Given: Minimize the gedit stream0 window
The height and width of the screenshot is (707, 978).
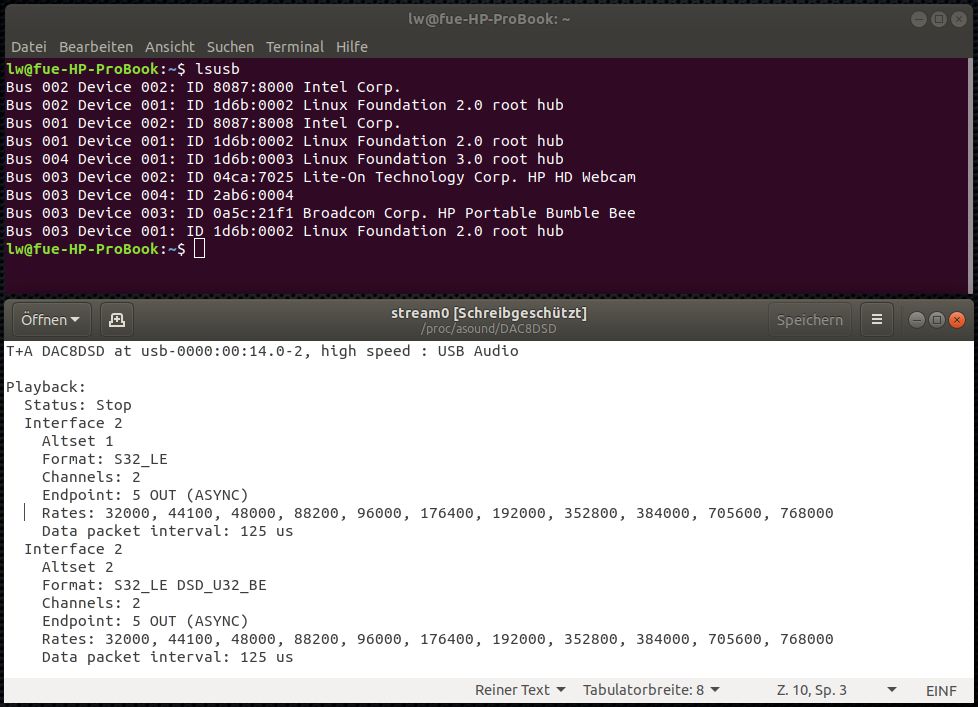Looking at the screenshot, I should [916, 320].
